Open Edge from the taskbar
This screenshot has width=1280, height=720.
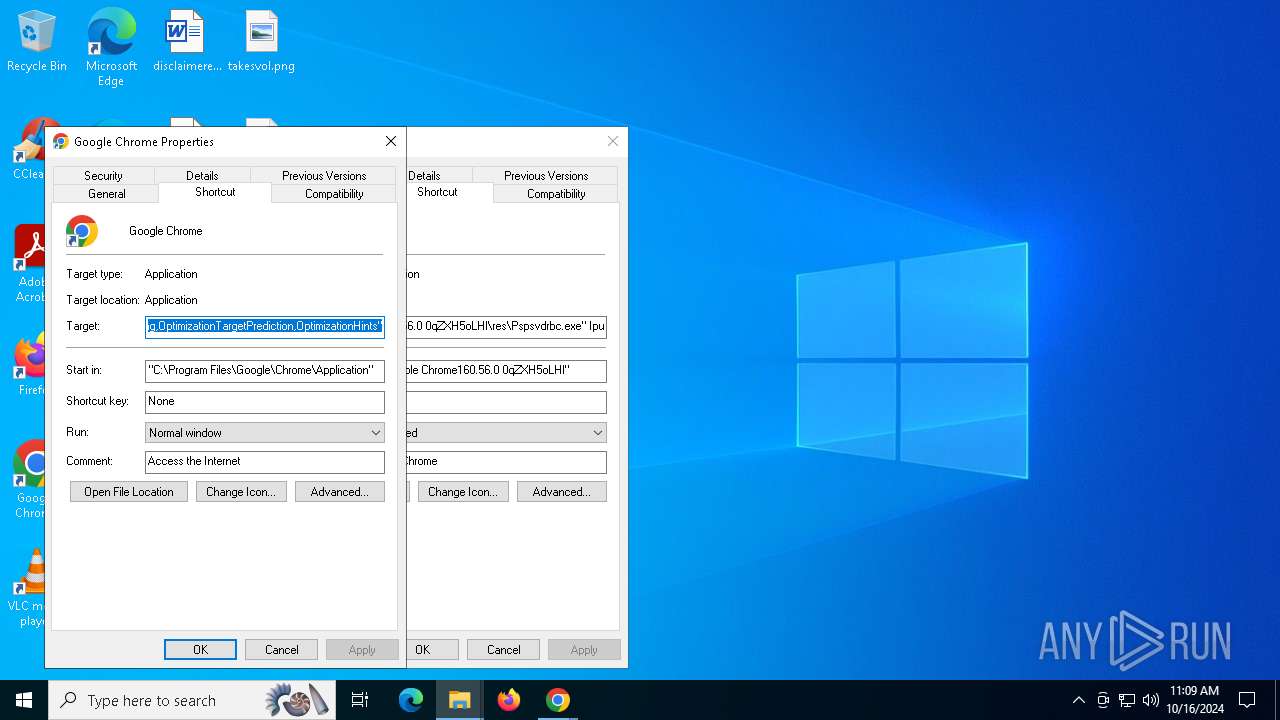pos(411,700)
